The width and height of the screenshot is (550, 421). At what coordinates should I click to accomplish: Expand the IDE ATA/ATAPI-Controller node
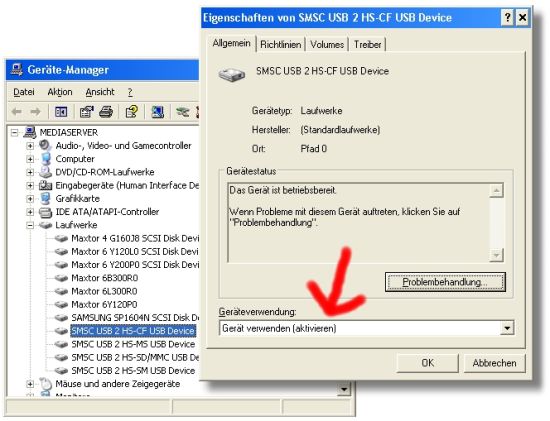pos(30,212)
